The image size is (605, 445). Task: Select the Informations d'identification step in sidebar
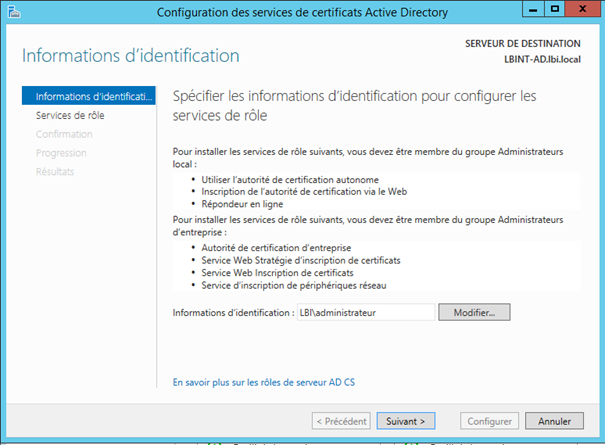pyautogui.click(x=94, y=97)
